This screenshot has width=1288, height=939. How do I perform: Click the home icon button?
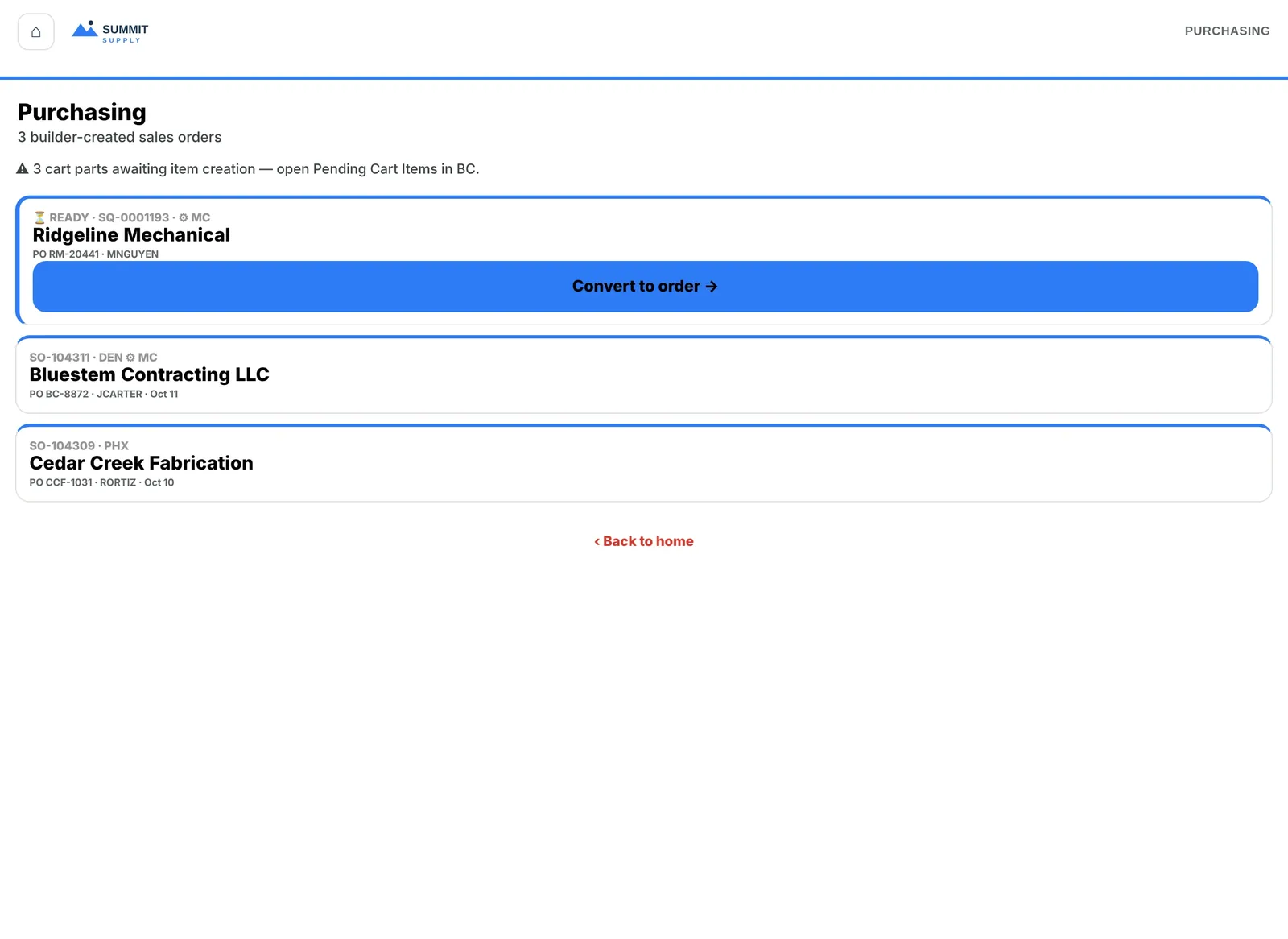[36, 32]
